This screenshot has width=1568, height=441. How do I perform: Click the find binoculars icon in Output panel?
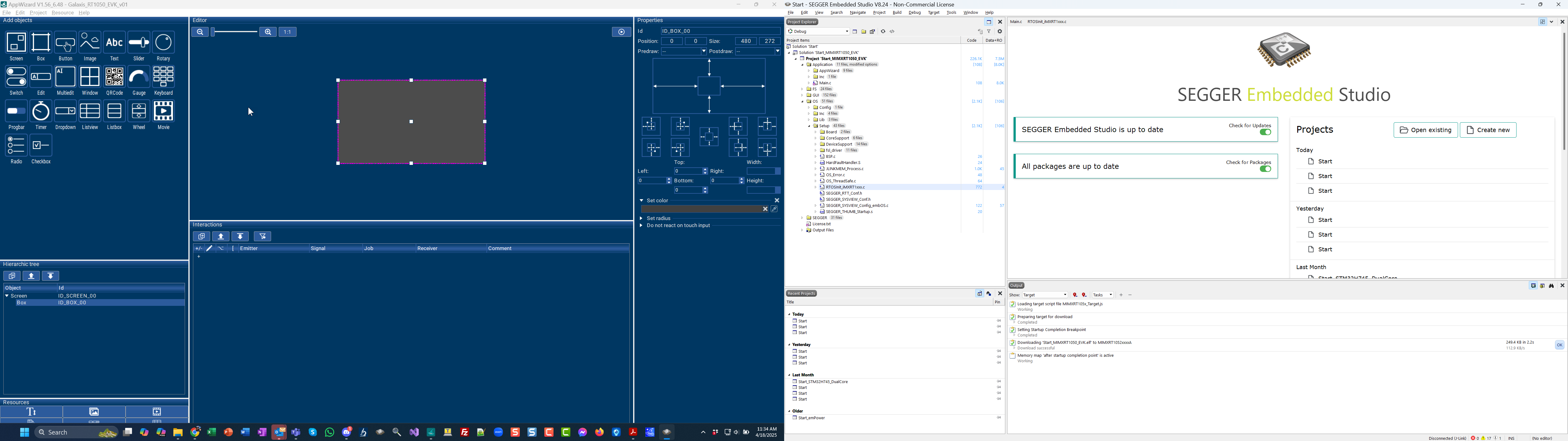coord(1551,286)
